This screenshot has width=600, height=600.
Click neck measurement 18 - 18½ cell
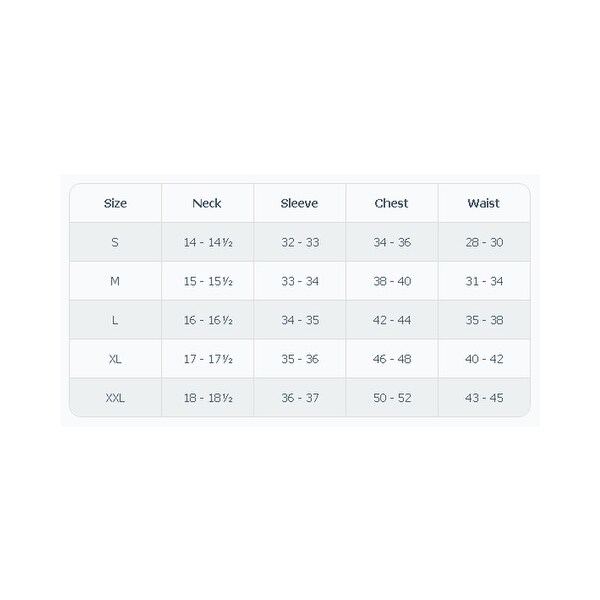coord(207,397)
